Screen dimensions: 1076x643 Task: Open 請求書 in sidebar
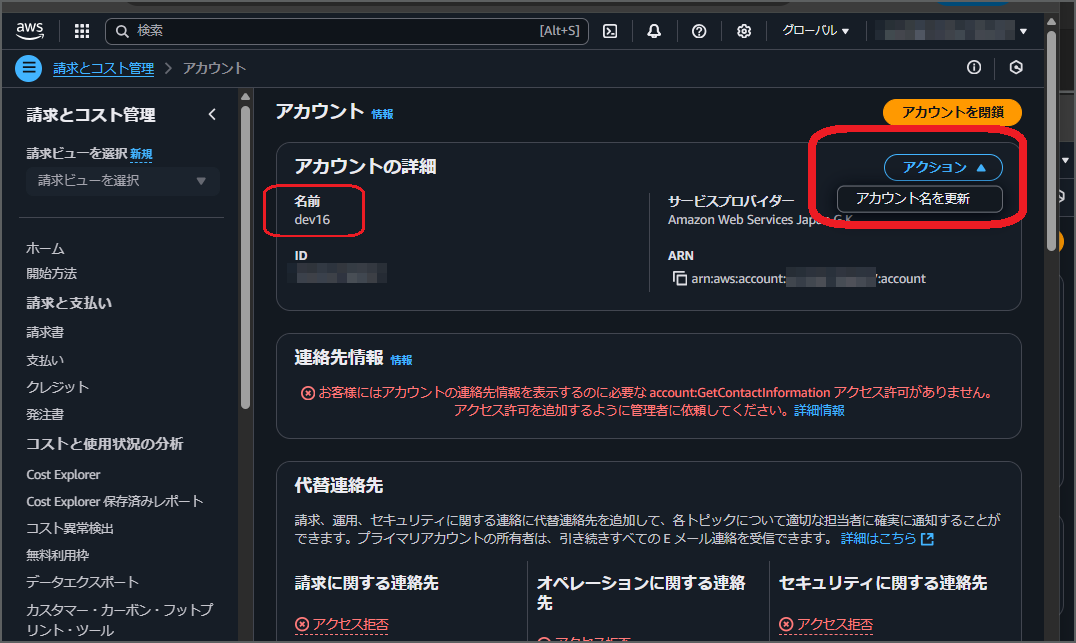(x=45, y=332)
